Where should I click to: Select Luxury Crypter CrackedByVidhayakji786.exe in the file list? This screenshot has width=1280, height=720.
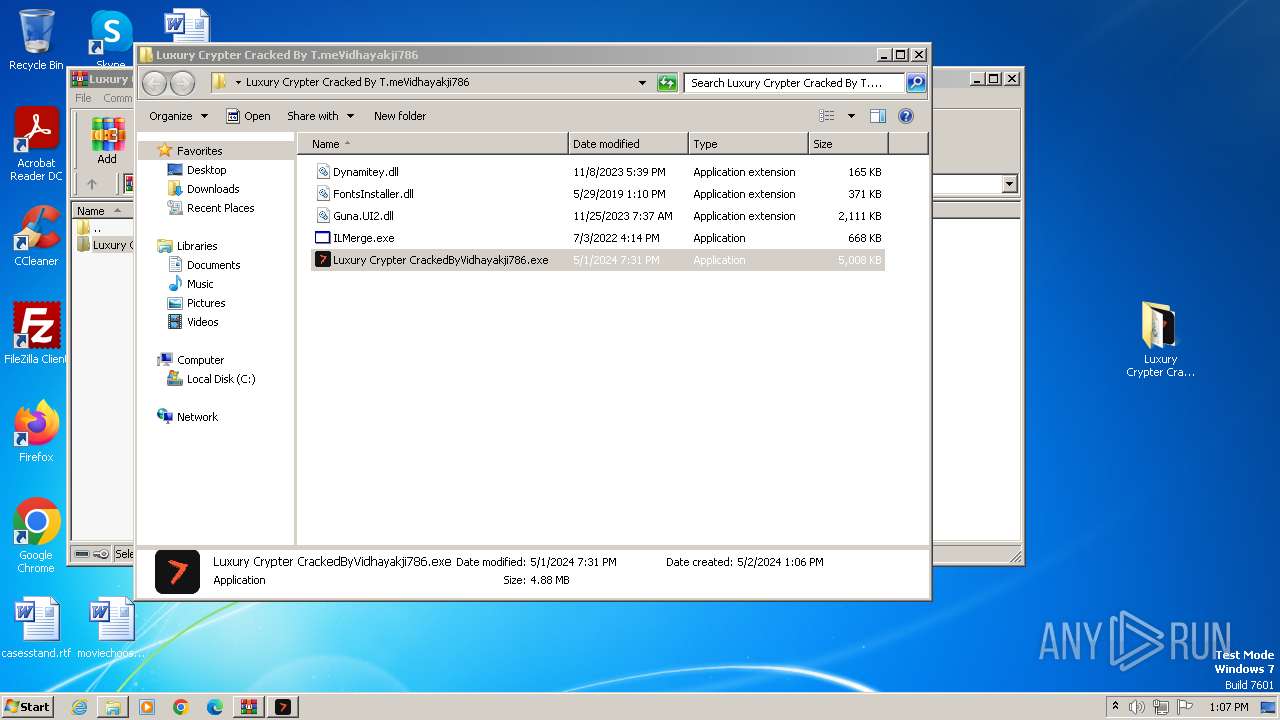coord(598,260)
